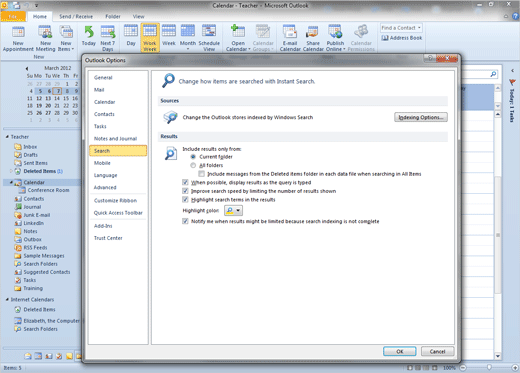This screenshot has height=373, width=520.
Task: Click zoom out minus button
Action: [463, 368]
